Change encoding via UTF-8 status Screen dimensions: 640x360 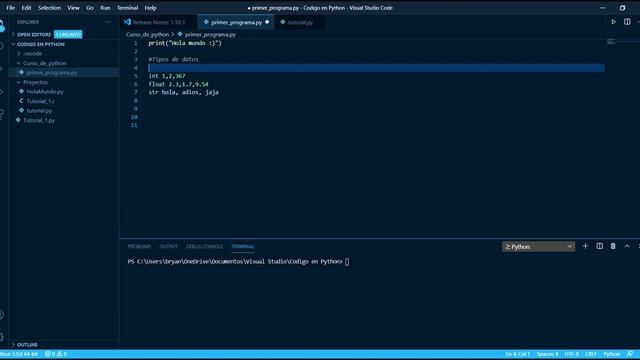[571, 354]
